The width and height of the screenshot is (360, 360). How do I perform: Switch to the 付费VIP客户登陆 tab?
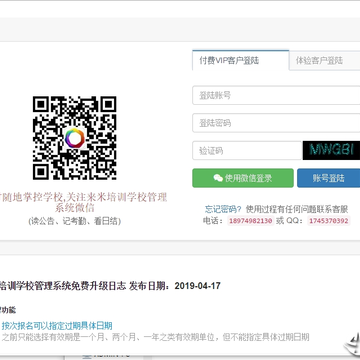[240, 60]
